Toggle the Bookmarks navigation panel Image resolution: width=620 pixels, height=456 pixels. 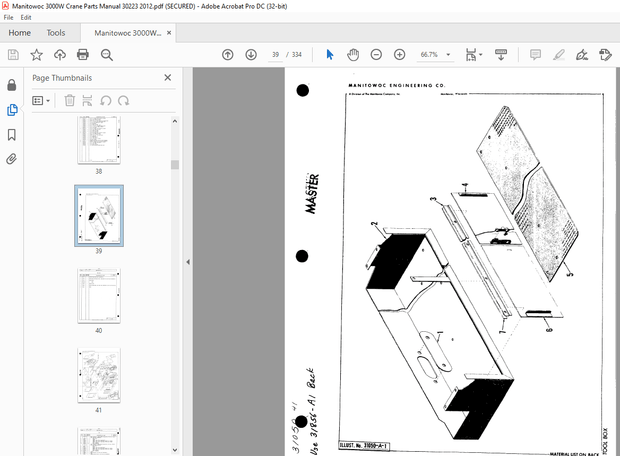(x=12, y=134)
